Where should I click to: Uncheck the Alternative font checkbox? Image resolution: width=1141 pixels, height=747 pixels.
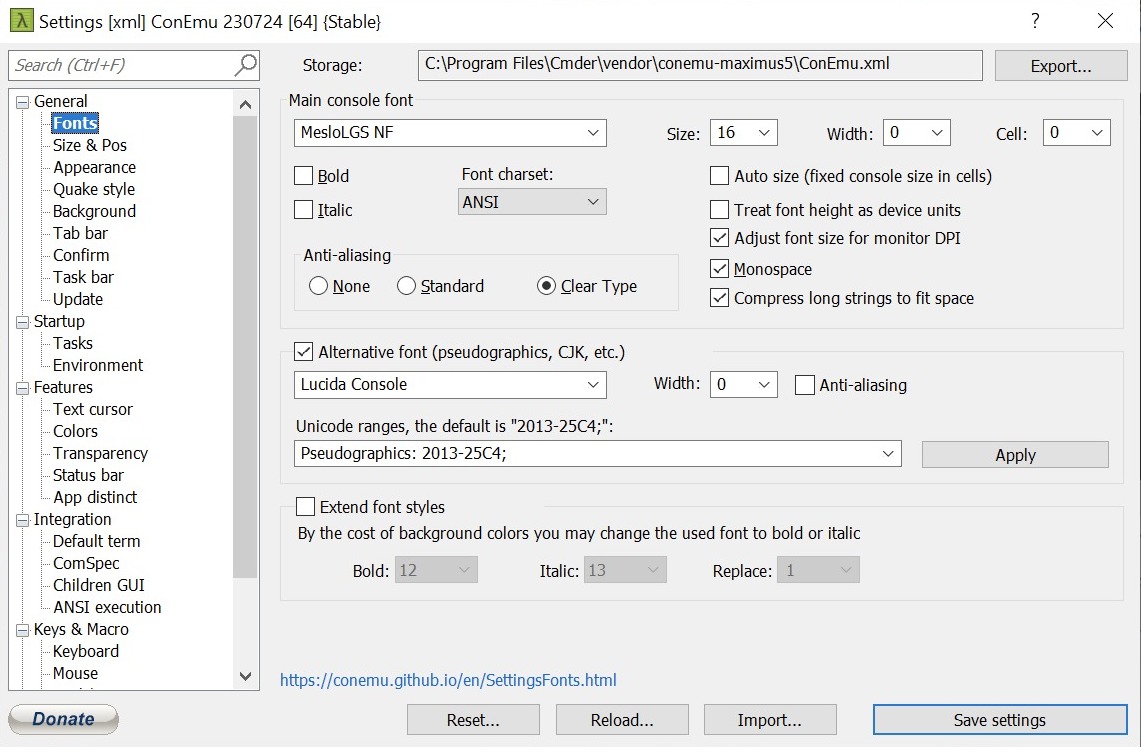coord(303,352)
